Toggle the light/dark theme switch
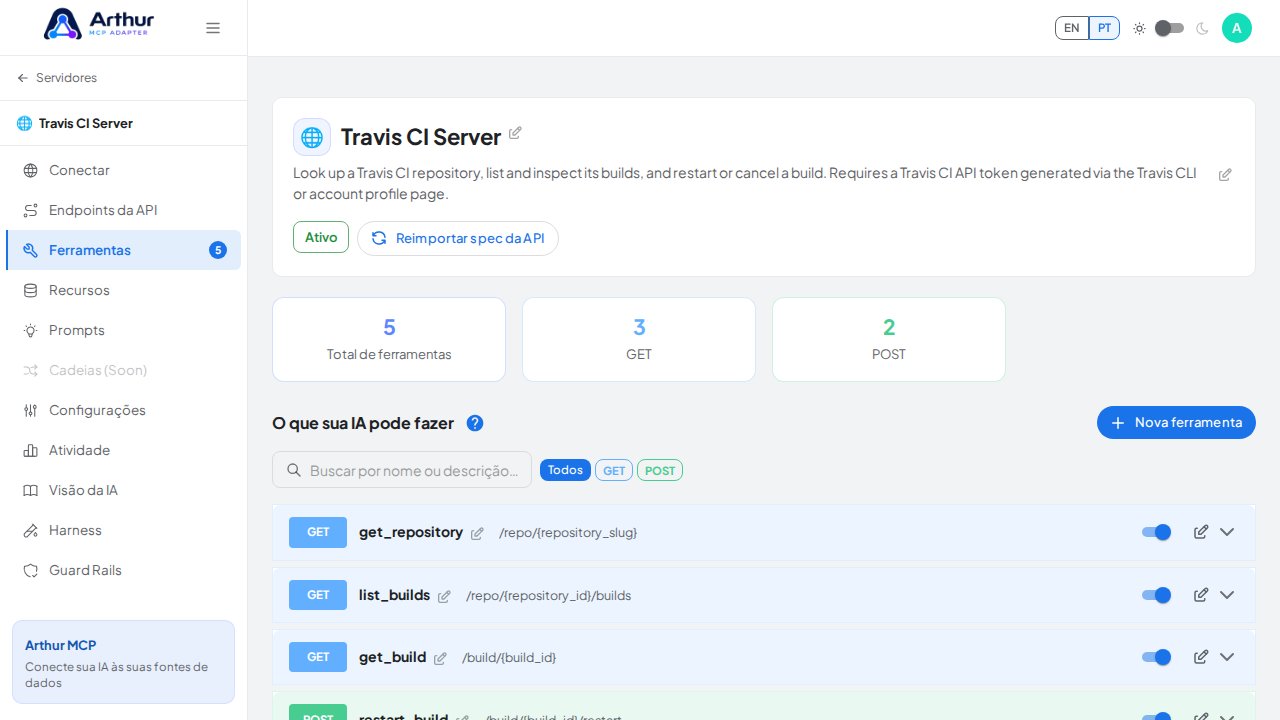This screenshot has width=1280, height=720. (x=1169, y=28)
